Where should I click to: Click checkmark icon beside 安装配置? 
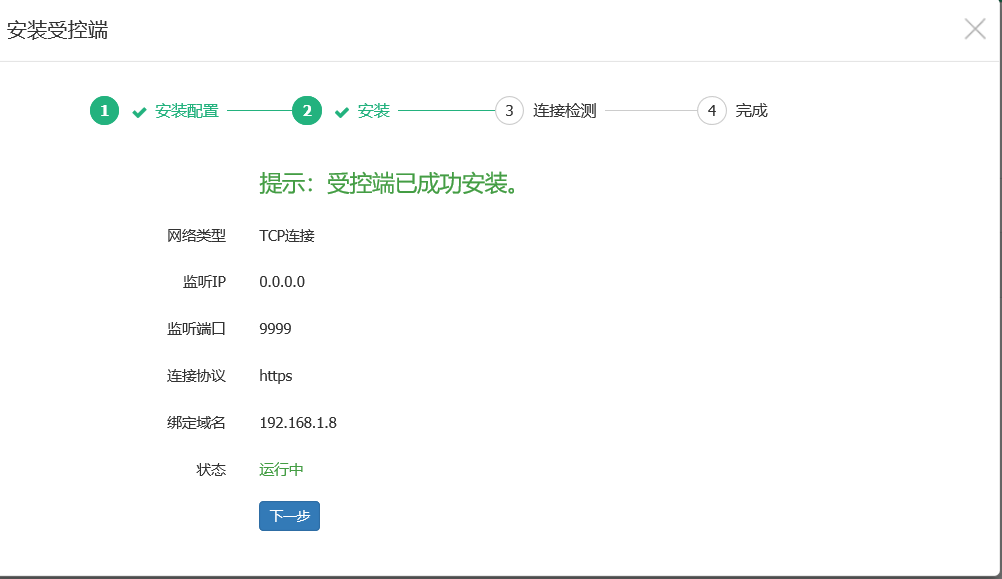coord(139,112)
